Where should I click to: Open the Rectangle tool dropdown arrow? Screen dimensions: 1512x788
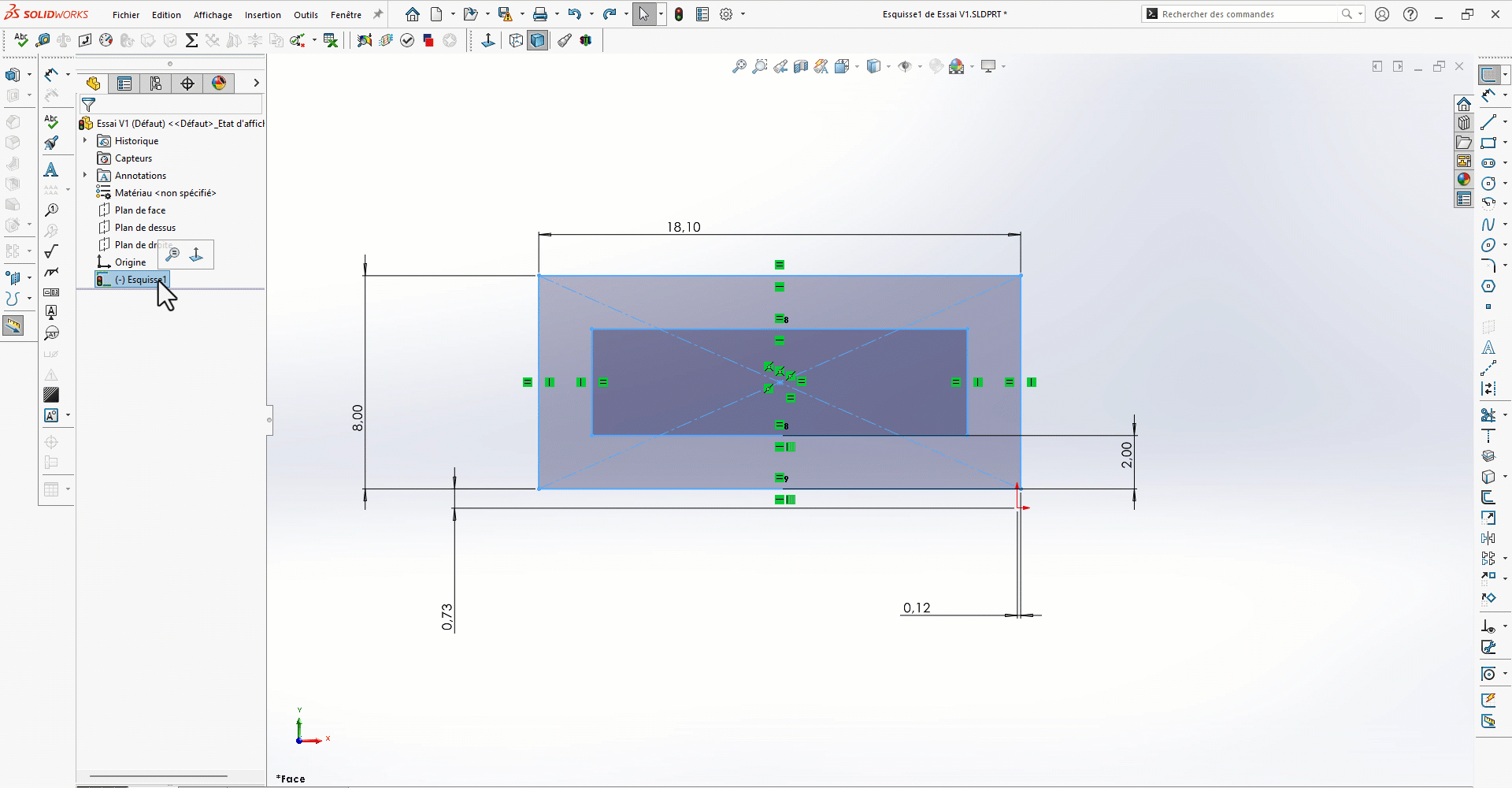point(1505,143)
